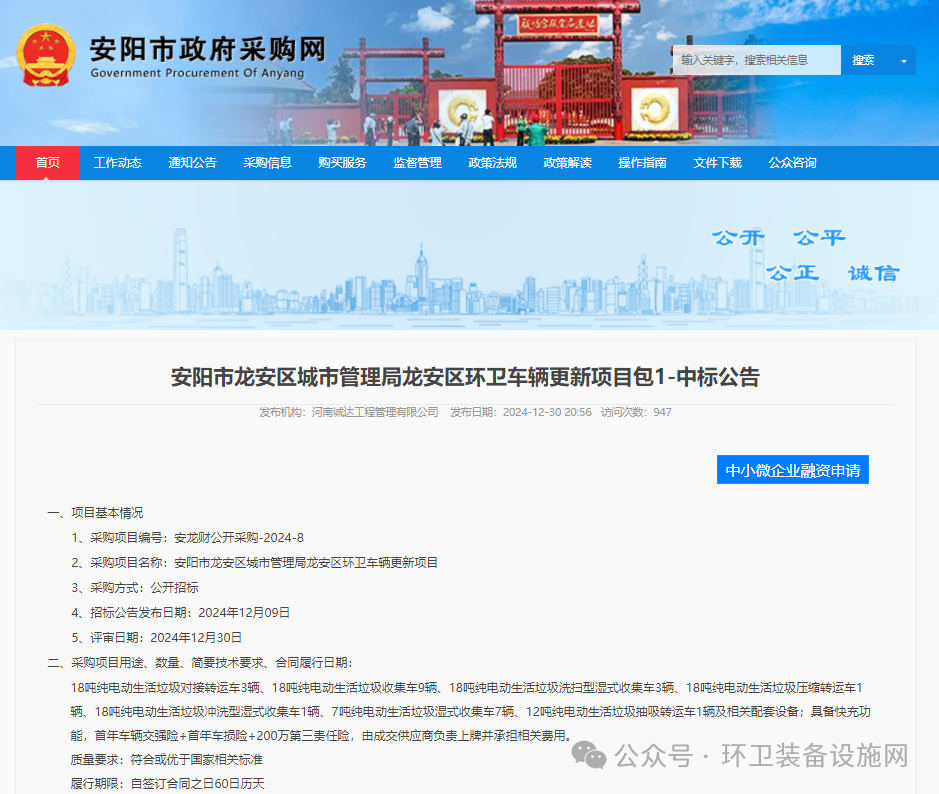This screenshot has width=939, height=794.
Task: Click the 中小微企业融资申请 button
Action: tap(792, 470)
